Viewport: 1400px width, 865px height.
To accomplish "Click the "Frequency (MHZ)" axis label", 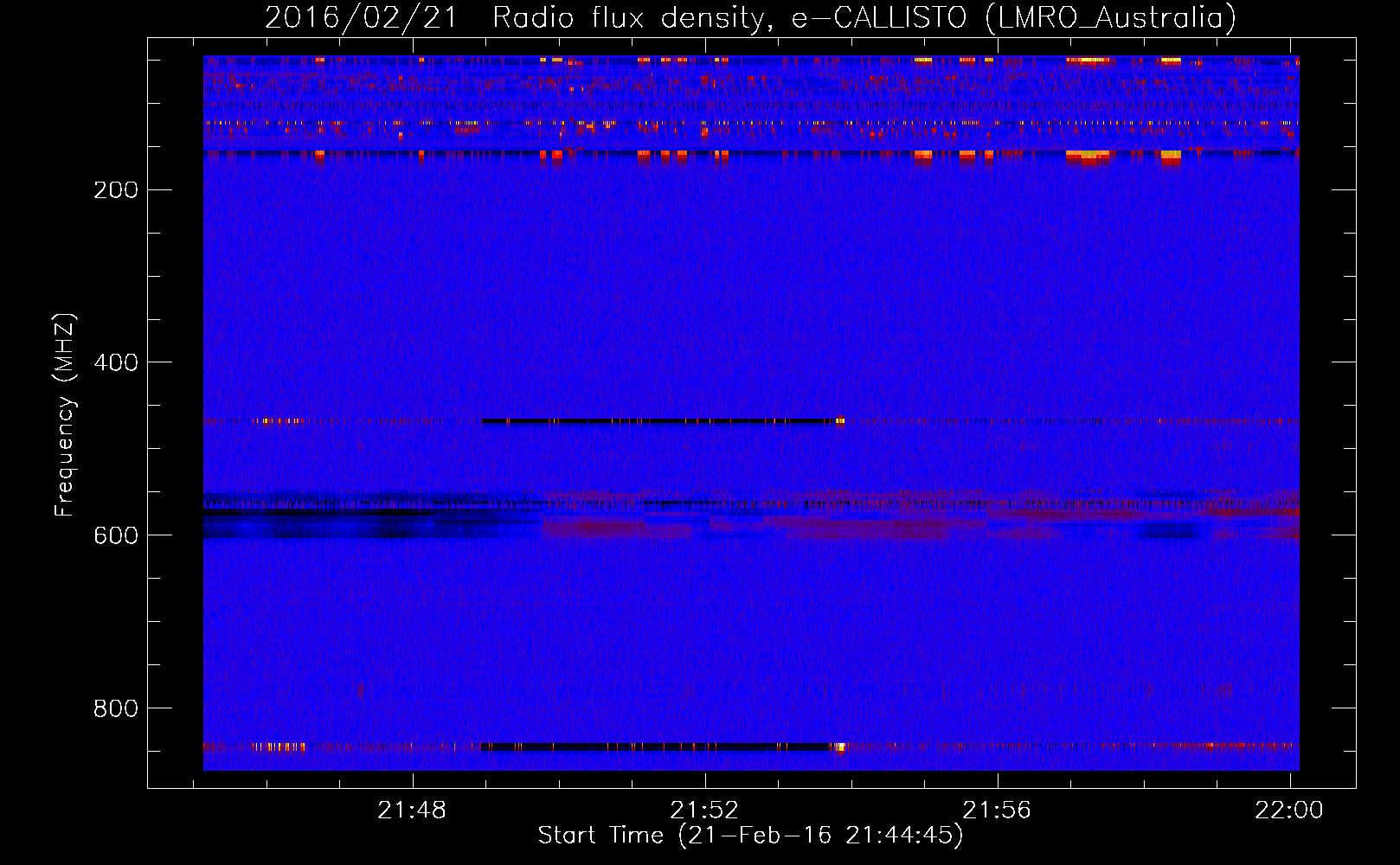I will click(65, 414).
